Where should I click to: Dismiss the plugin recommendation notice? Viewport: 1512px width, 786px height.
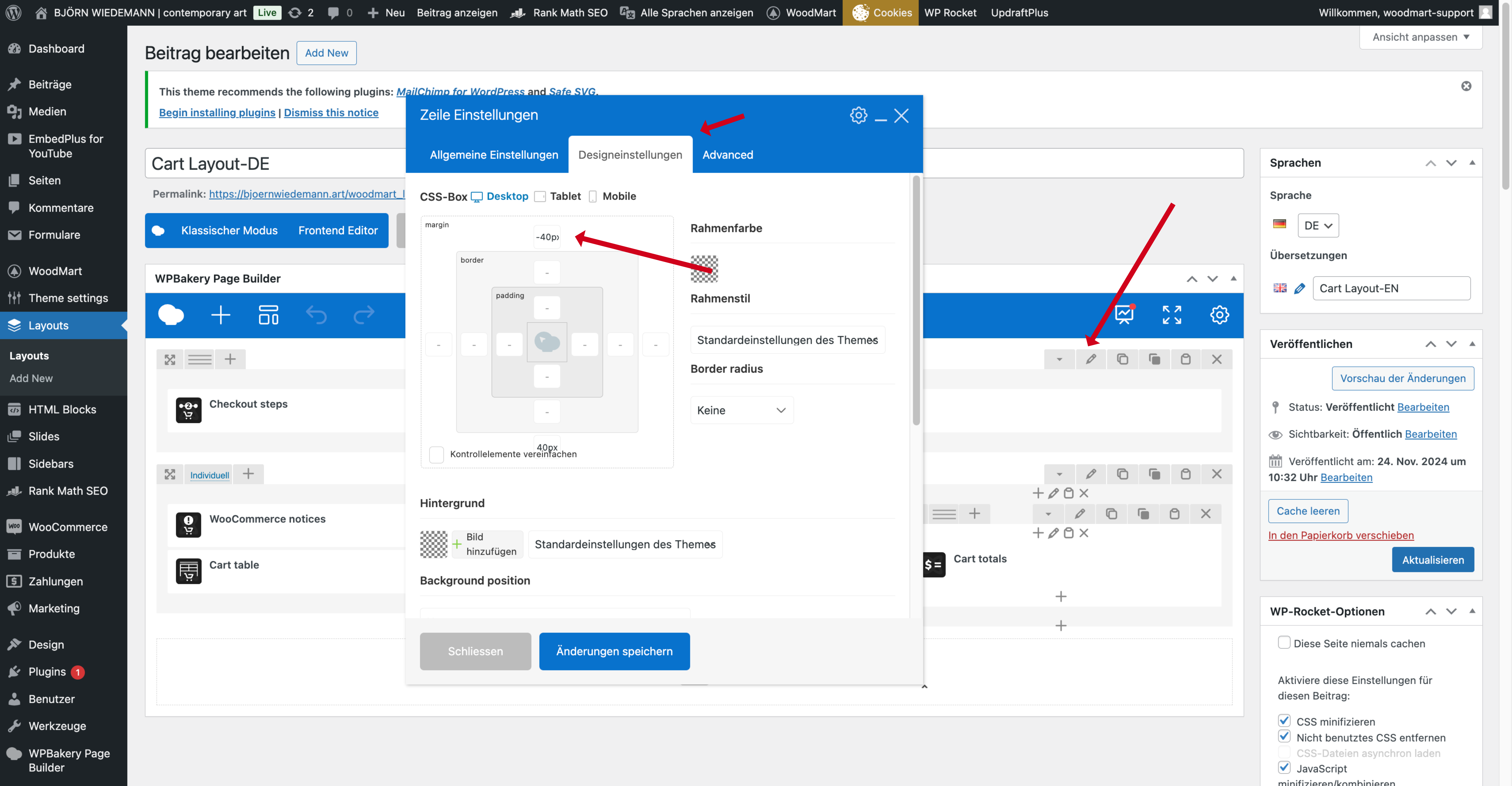pos(1466,86)
